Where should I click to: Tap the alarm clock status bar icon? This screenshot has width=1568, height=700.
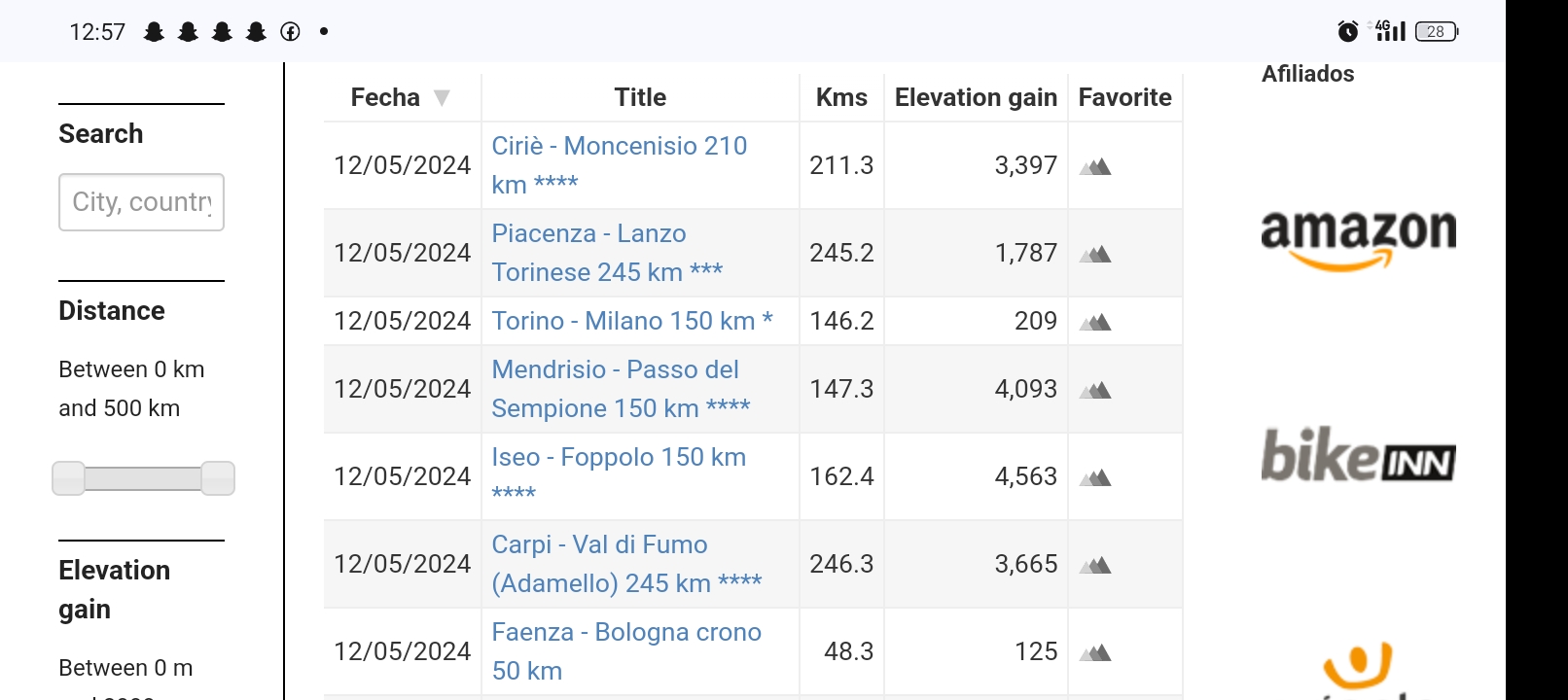click(1347, 31)
